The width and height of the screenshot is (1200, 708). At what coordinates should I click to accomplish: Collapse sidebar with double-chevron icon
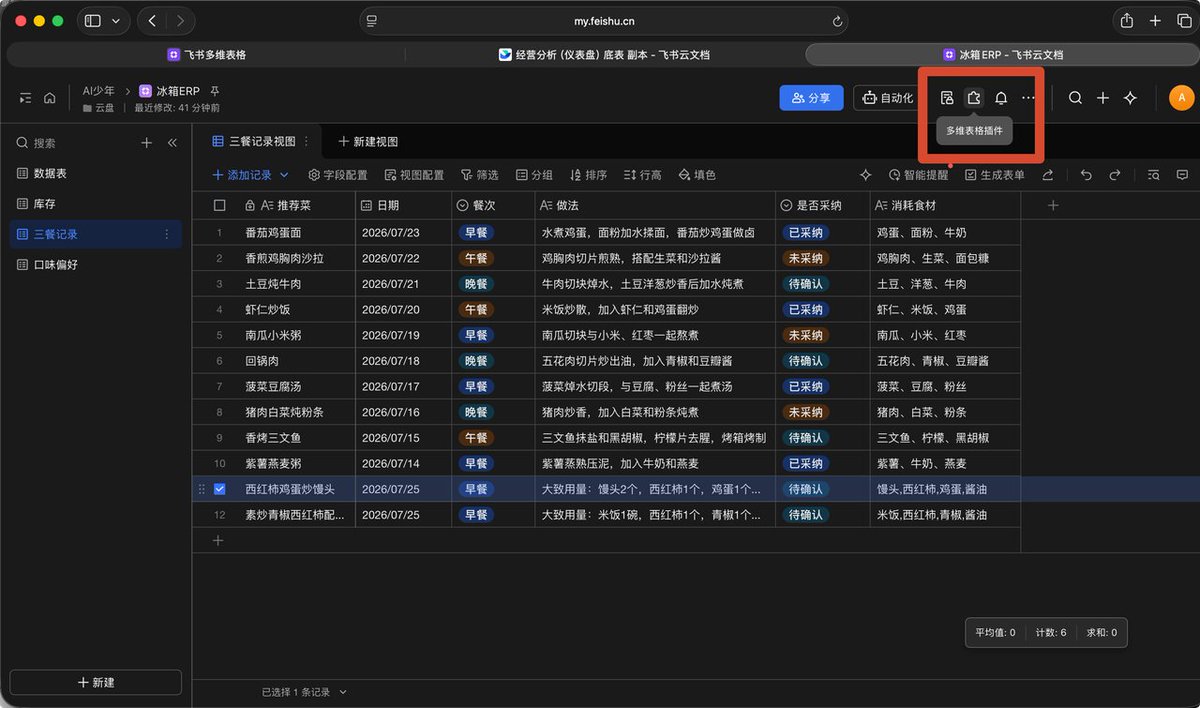tap(172, 143)
